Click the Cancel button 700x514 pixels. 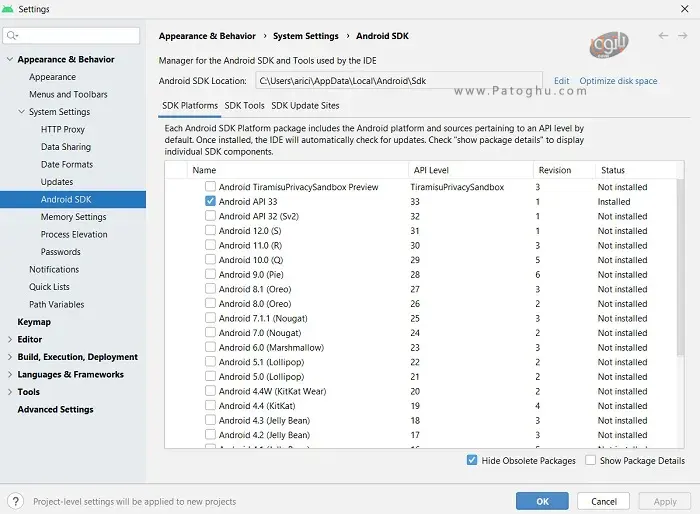tap(604, 501)
